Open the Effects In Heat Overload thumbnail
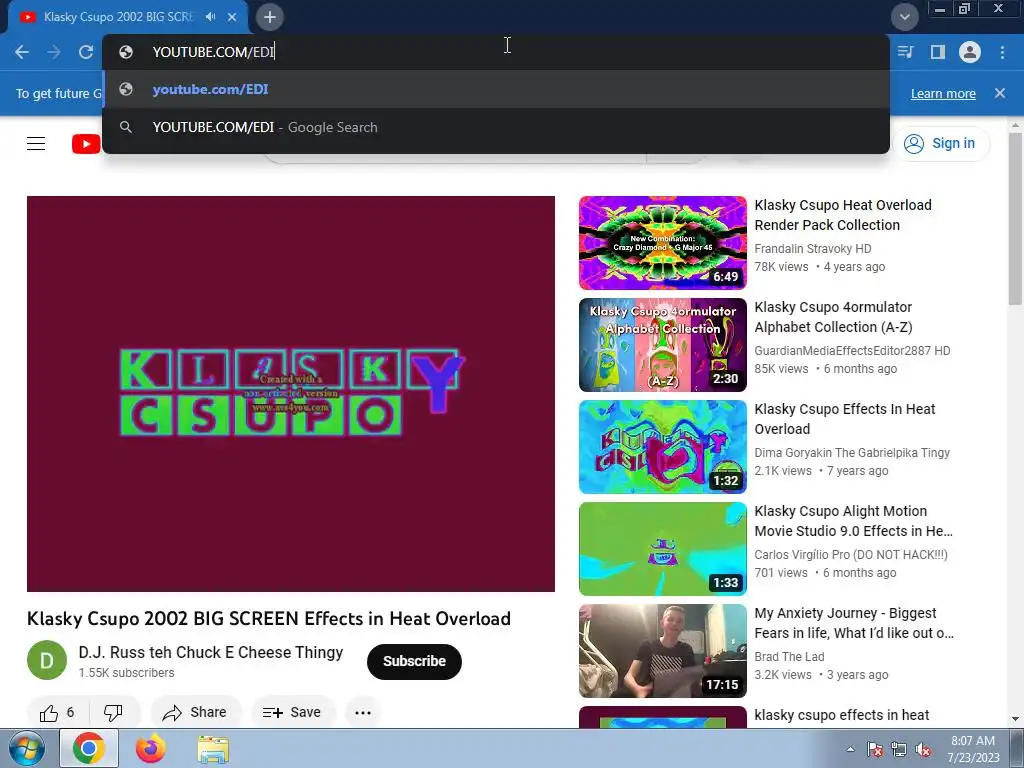Image resolution: width=1024 pixels, height=768 pixels. pos(662,447)
